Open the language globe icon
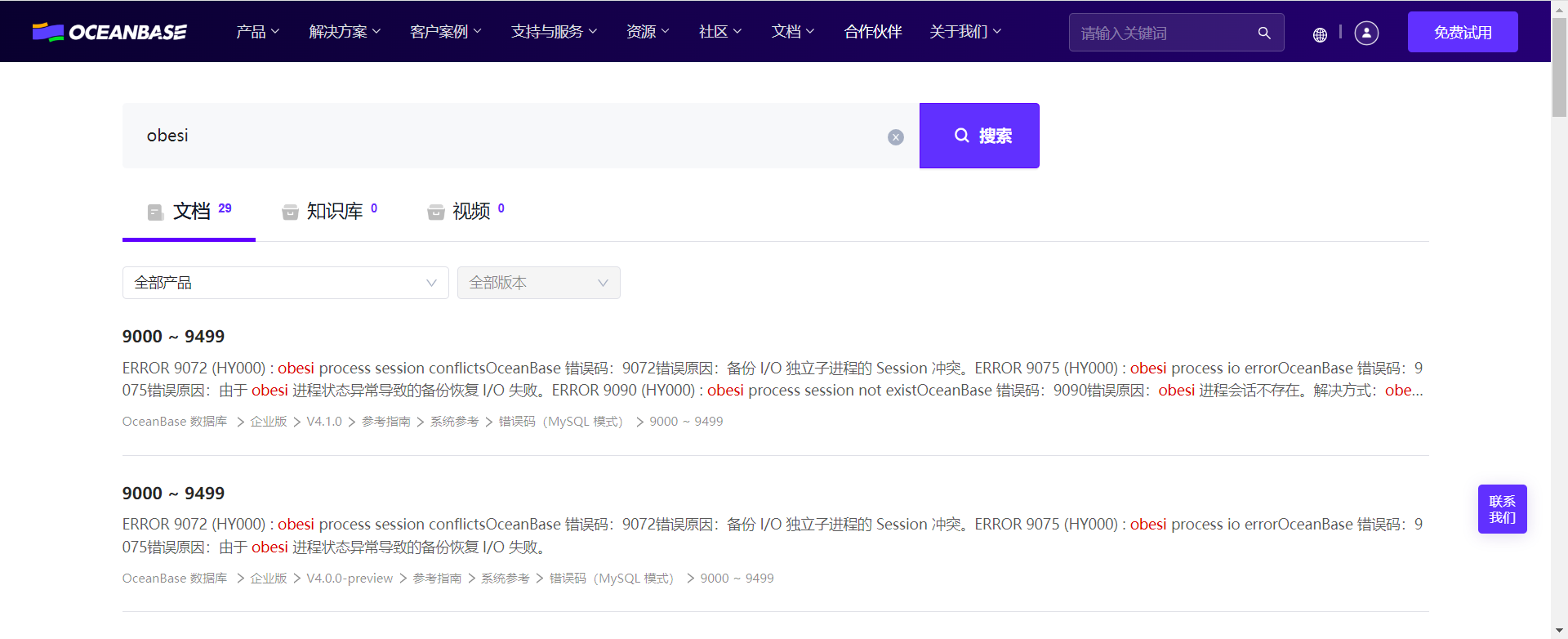This screenshot has width=1568, height=639. tap(1320, 34)
